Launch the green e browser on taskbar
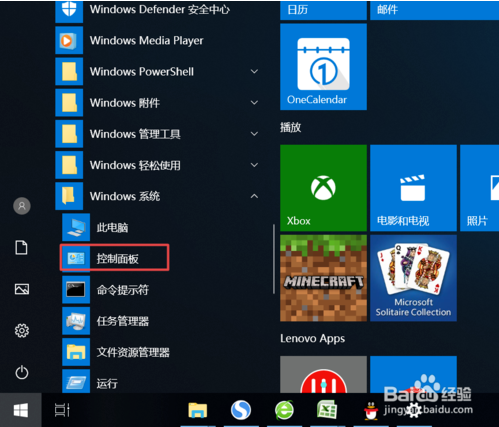Image resolution: width=499 pixels, height=427 pixels. pos(284,410)
